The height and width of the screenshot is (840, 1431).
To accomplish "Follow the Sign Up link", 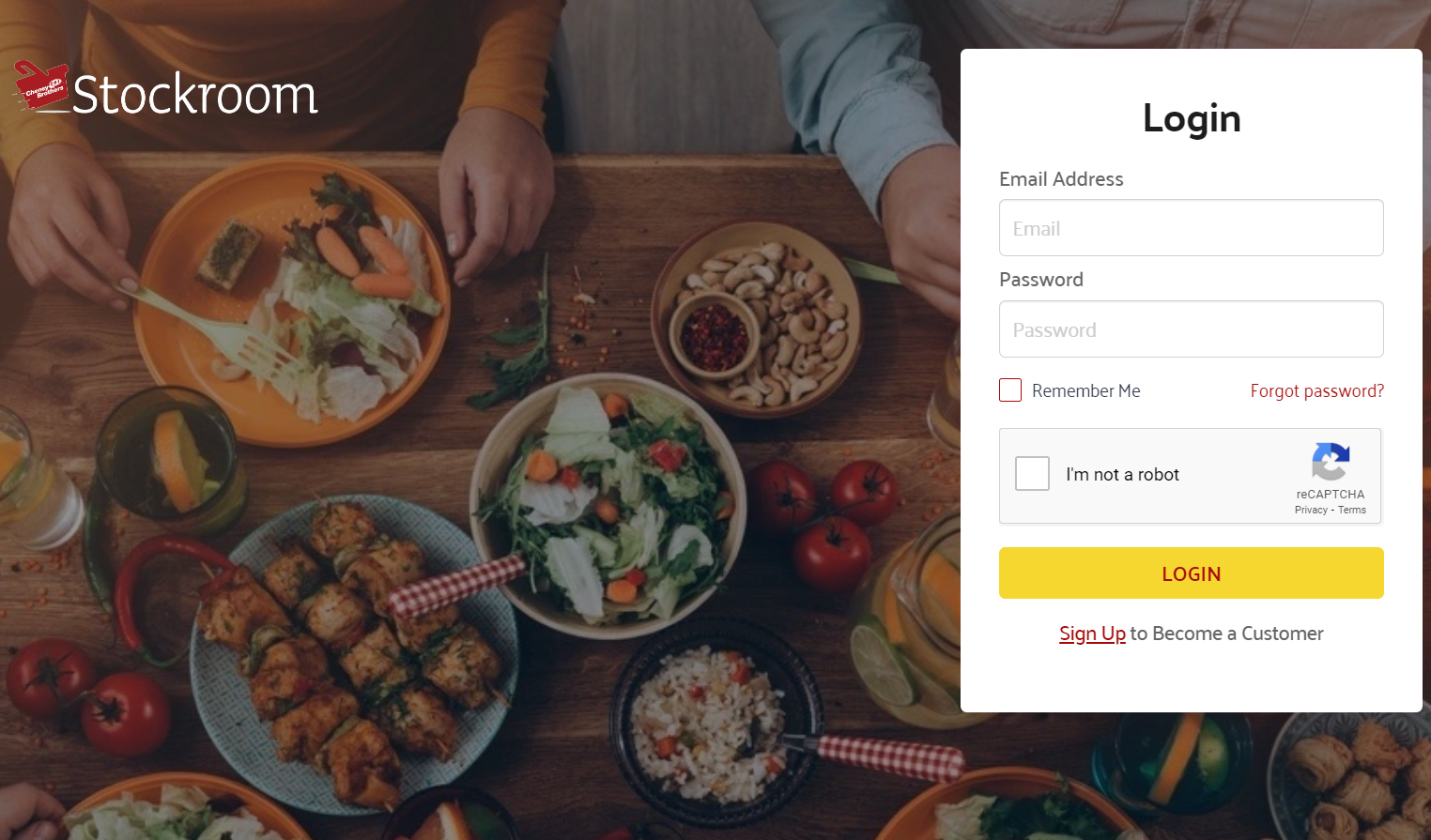I will (x=1092, y=634).
